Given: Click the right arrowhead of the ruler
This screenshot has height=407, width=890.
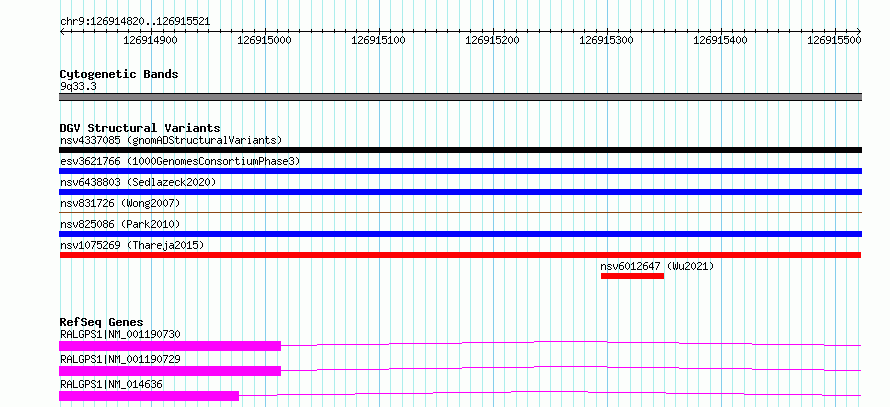Looking at the screenshot, I should (x=859, y=31).
